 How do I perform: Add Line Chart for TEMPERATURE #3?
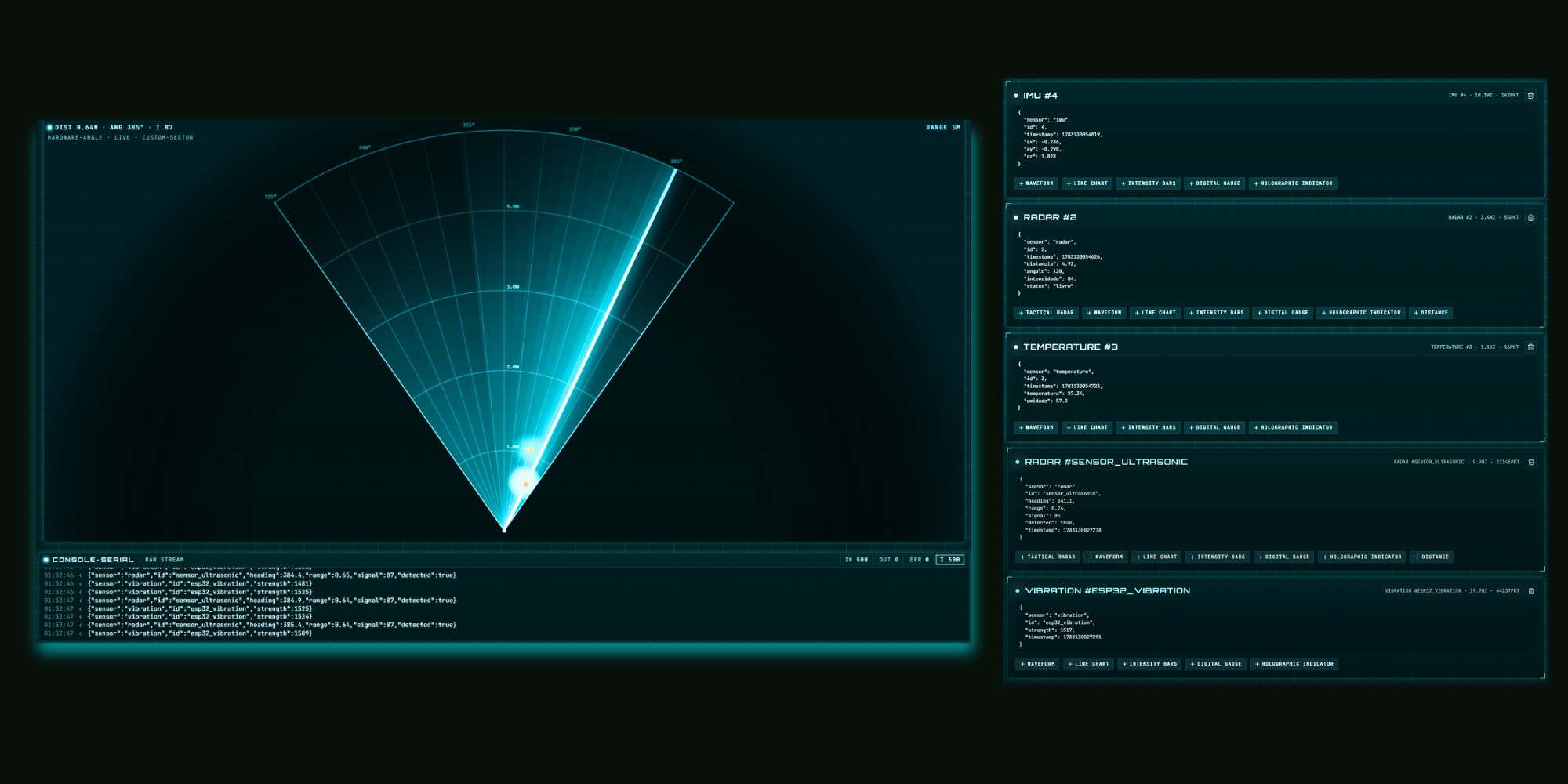(1087, 428)
